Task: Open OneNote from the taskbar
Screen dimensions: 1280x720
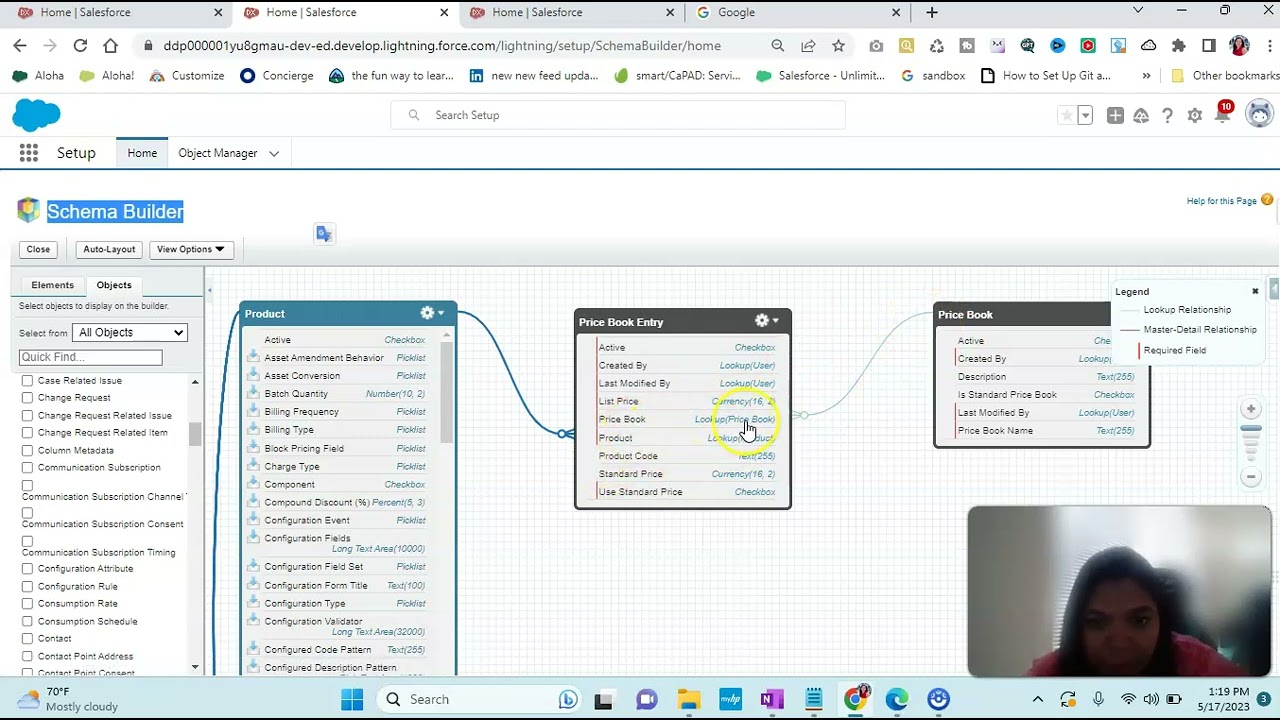Action: [771, 699]
